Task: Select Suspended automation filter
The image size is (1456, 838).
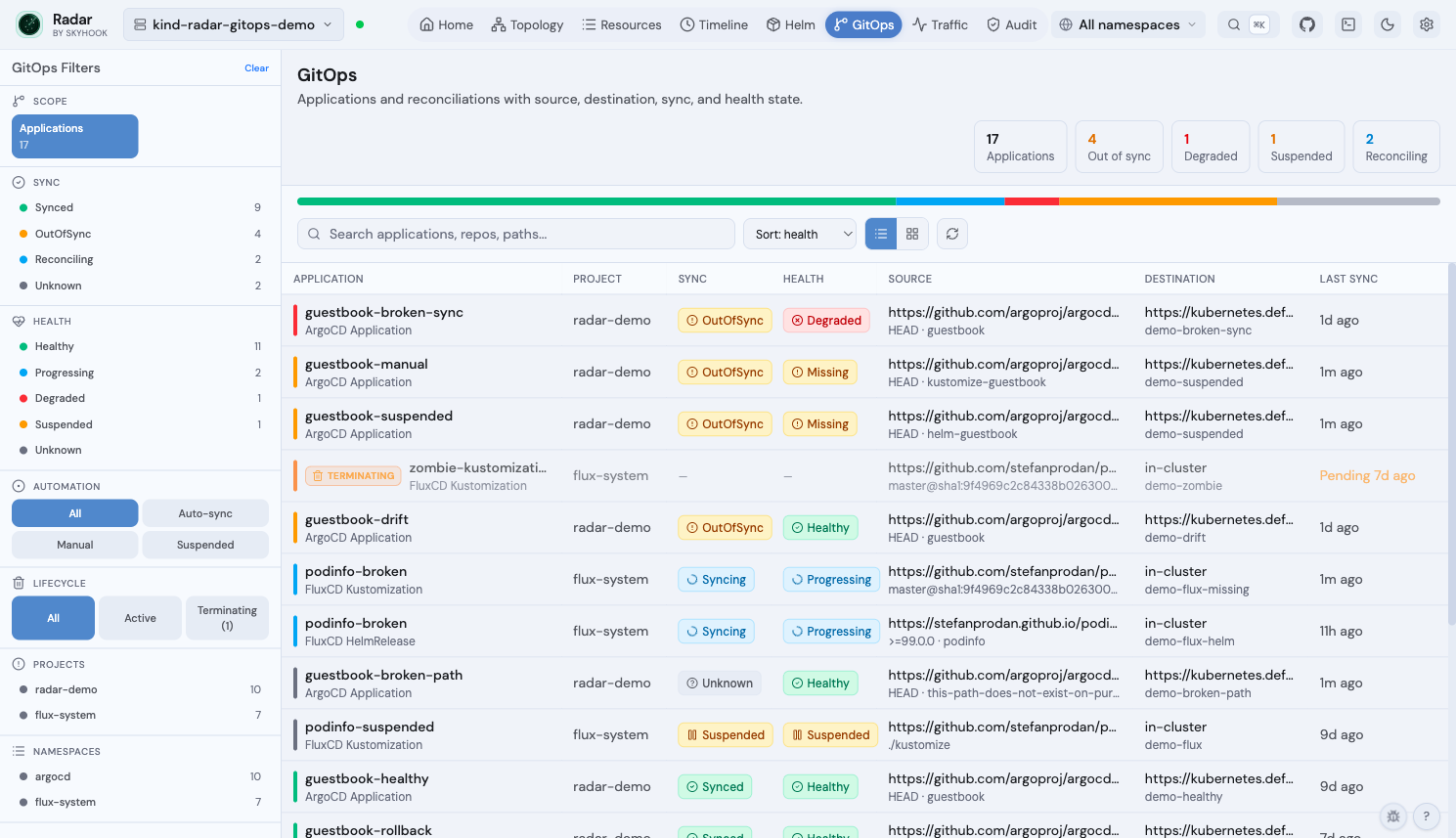Action: pos(205,545)
